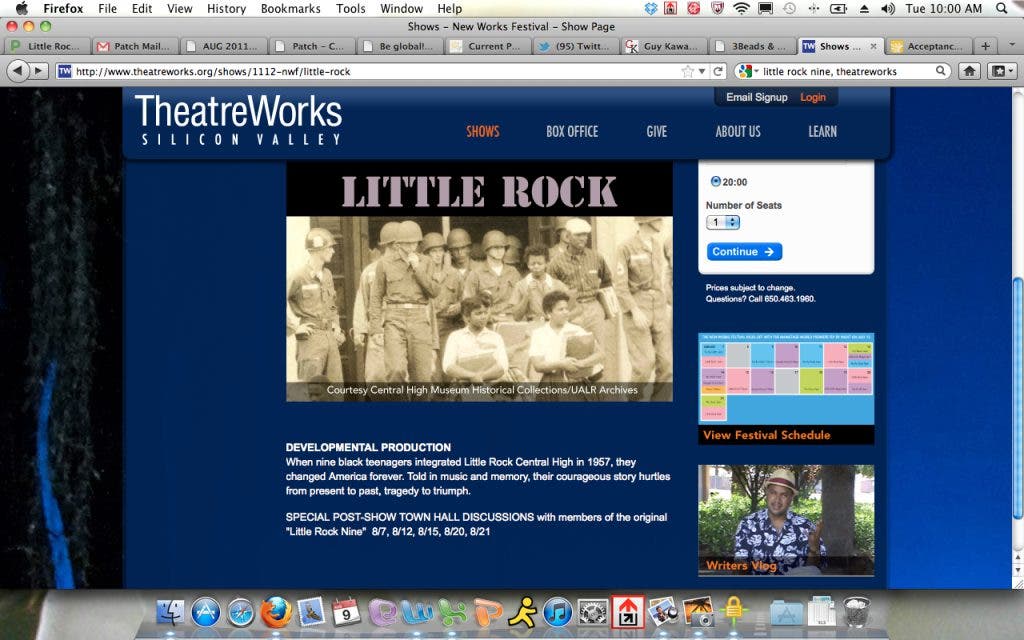Open the Number of Seats selector
The image size is (1024, 640).
722,223
